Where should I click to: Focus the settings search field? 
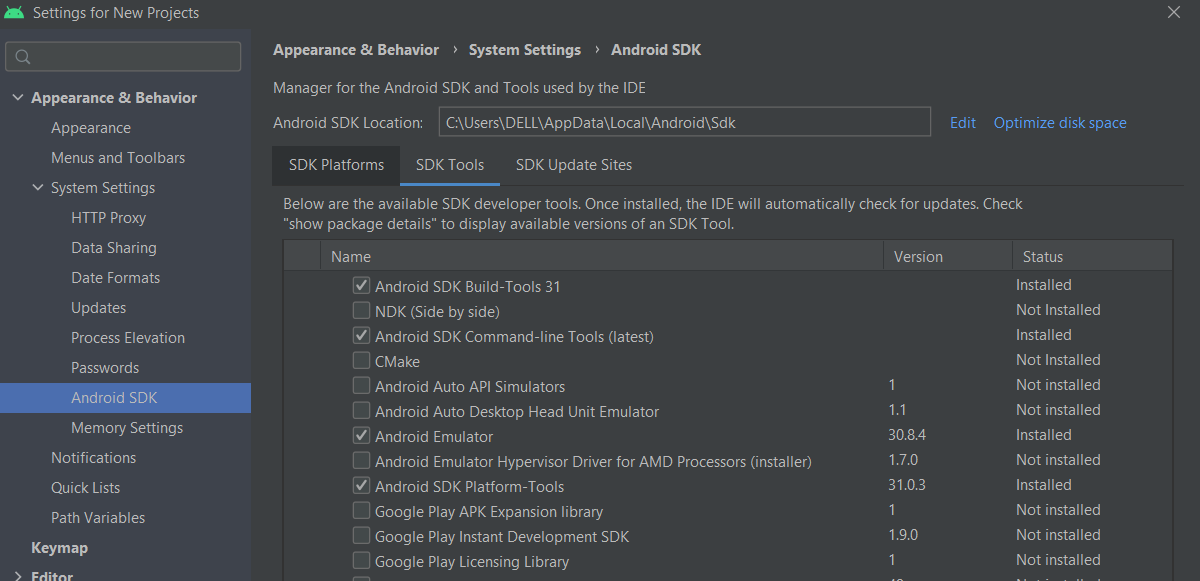click(123, 57)
